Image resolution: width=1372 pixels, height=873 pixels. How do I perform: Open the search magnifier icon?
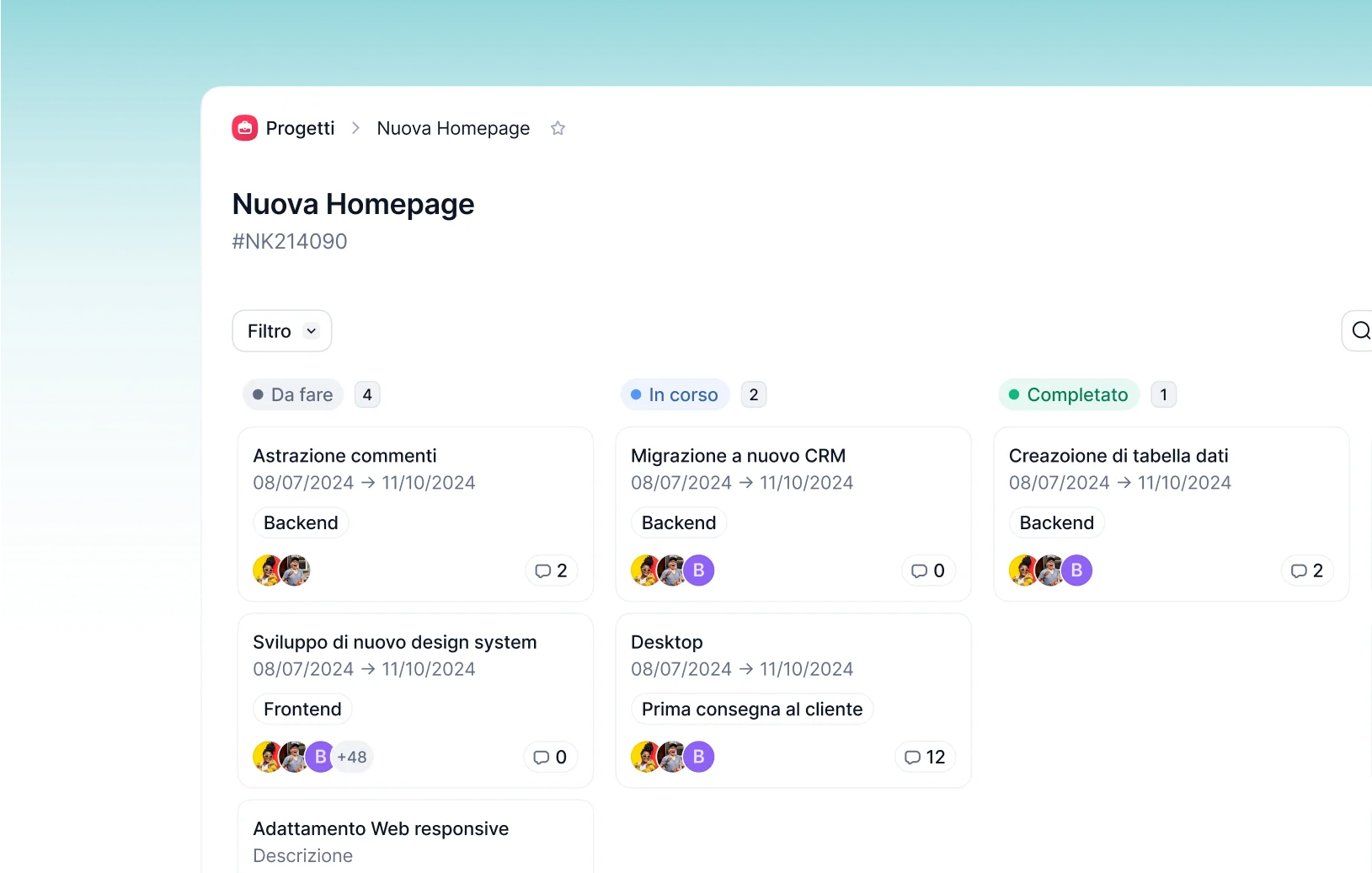pyautogui.click(x=1360, y=330)
